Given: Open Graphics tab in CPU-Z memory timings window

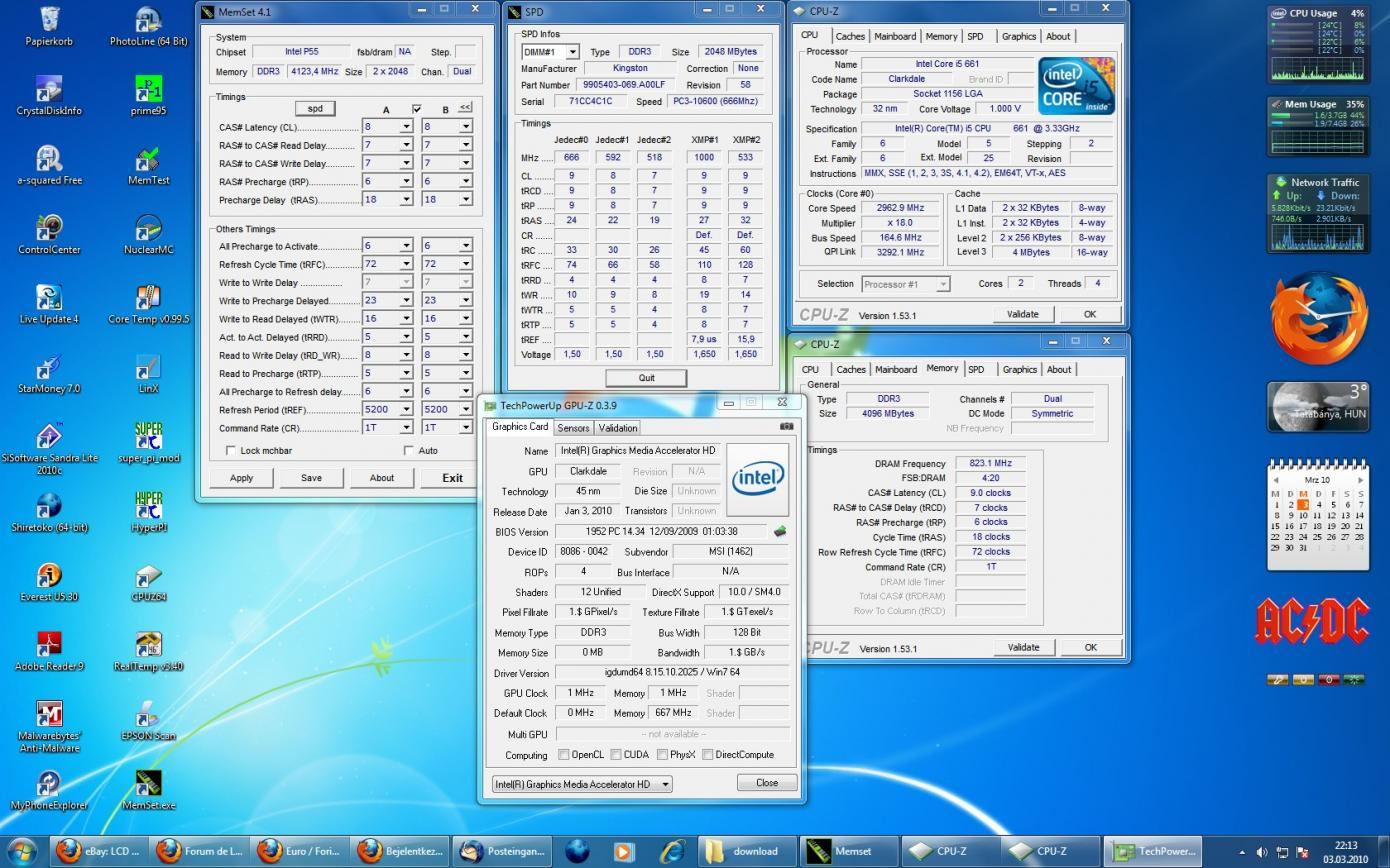Looking at the screenshot, I should pos(1019,369).
